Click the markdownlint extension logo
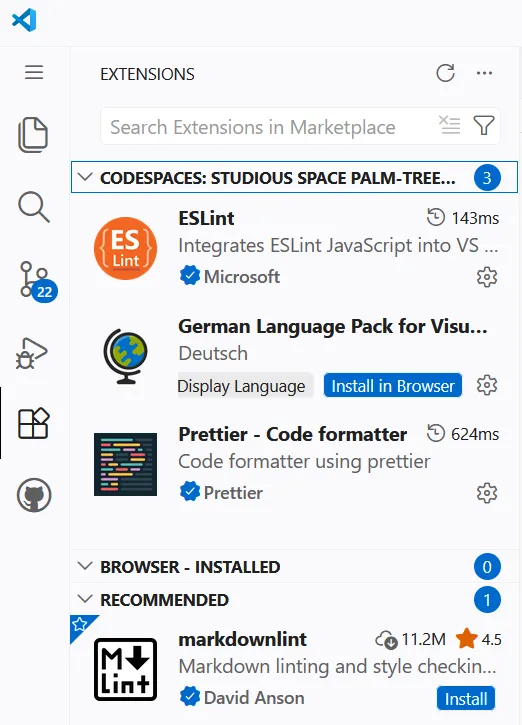 coord(125,670)
